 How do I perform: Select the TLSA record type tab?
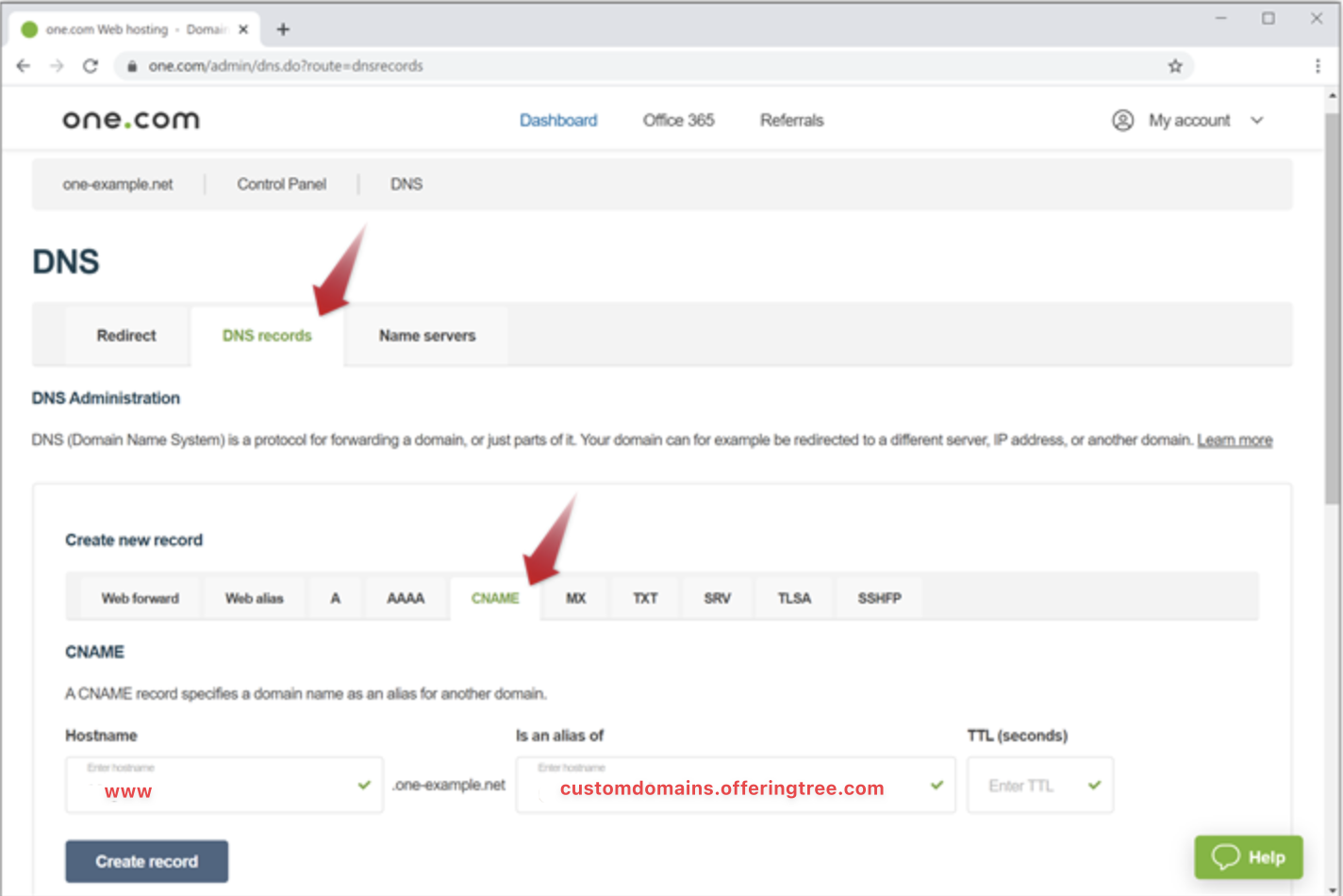794,598
